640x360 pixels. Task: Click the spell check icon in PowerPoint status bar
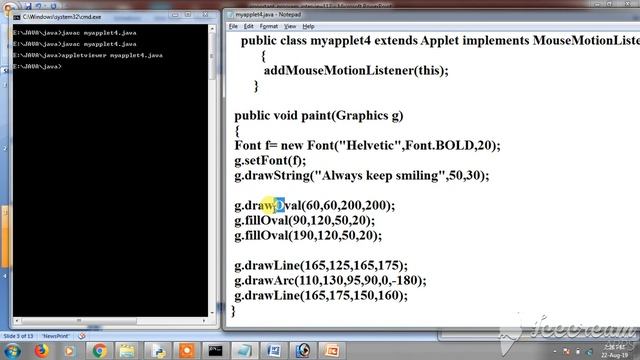pyautogui.click(x=82, y=336)
